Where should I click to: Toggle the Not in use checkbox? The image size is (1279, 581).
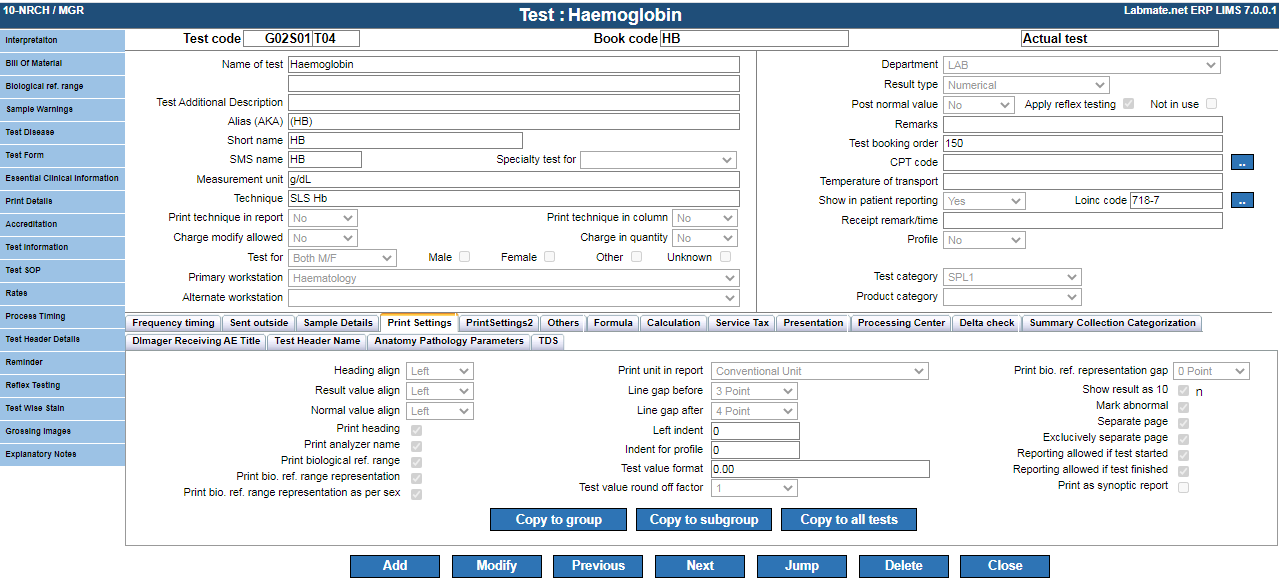tap(1212, 104)
